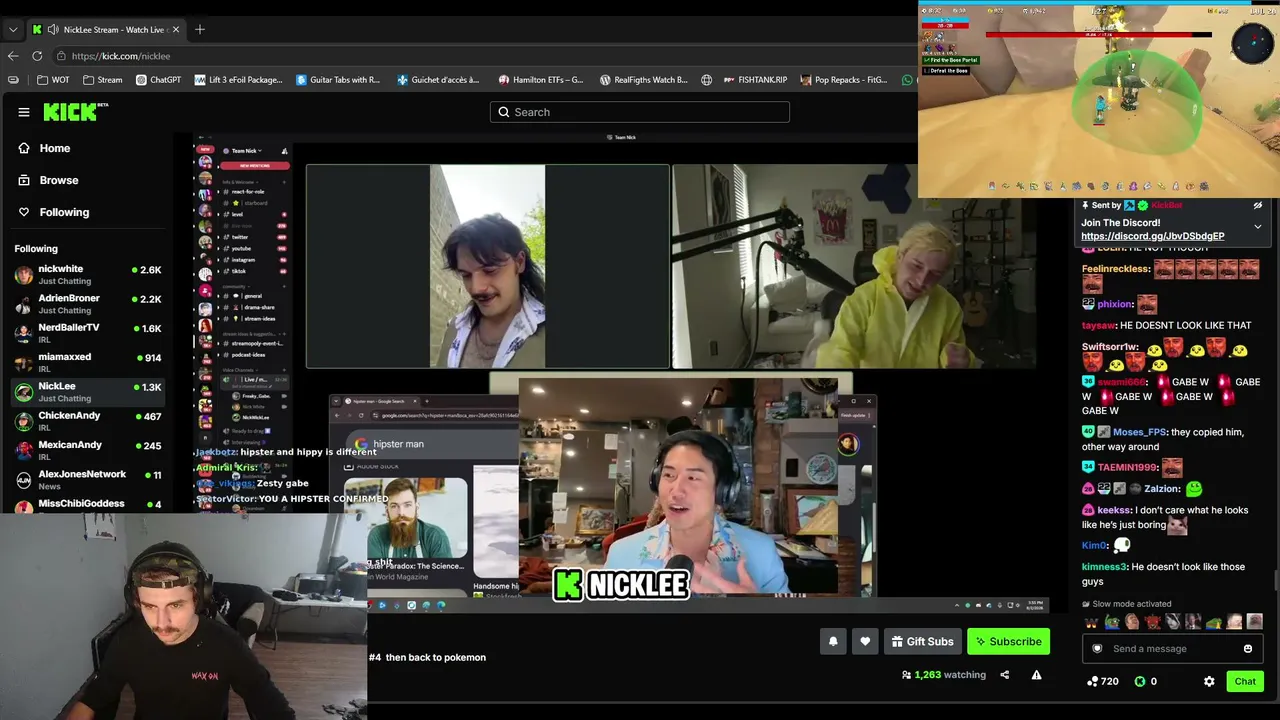Open the Discord invite link in the pinned message
The image size is (1280, 720).
1152,236
